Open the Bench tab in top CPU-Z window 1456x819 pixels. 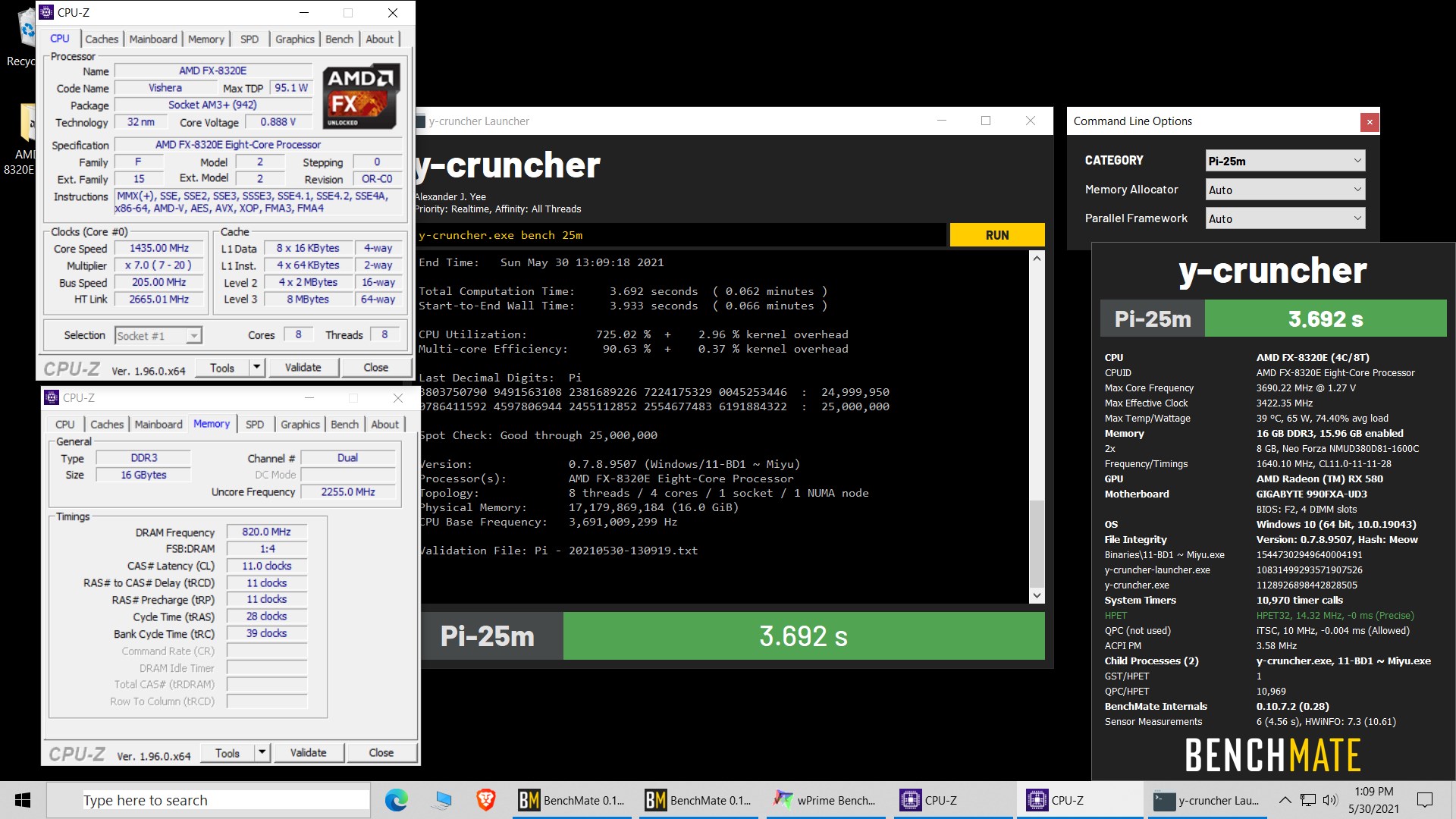pos(339,39)
